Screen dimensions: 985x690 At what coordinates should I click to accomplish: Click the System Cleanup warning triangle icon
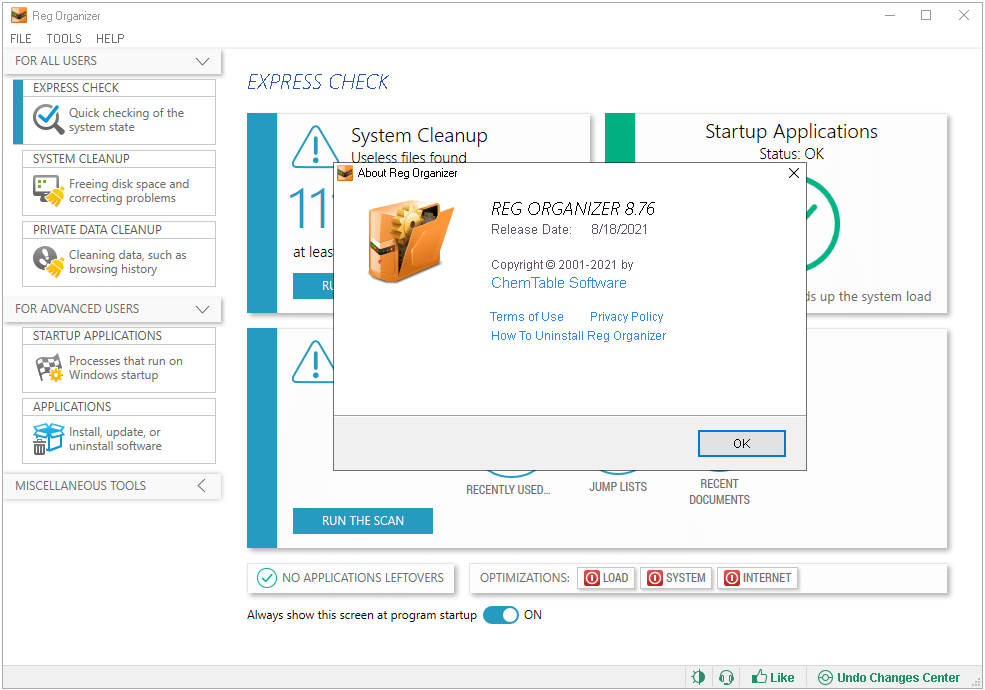tap(315, 147)
